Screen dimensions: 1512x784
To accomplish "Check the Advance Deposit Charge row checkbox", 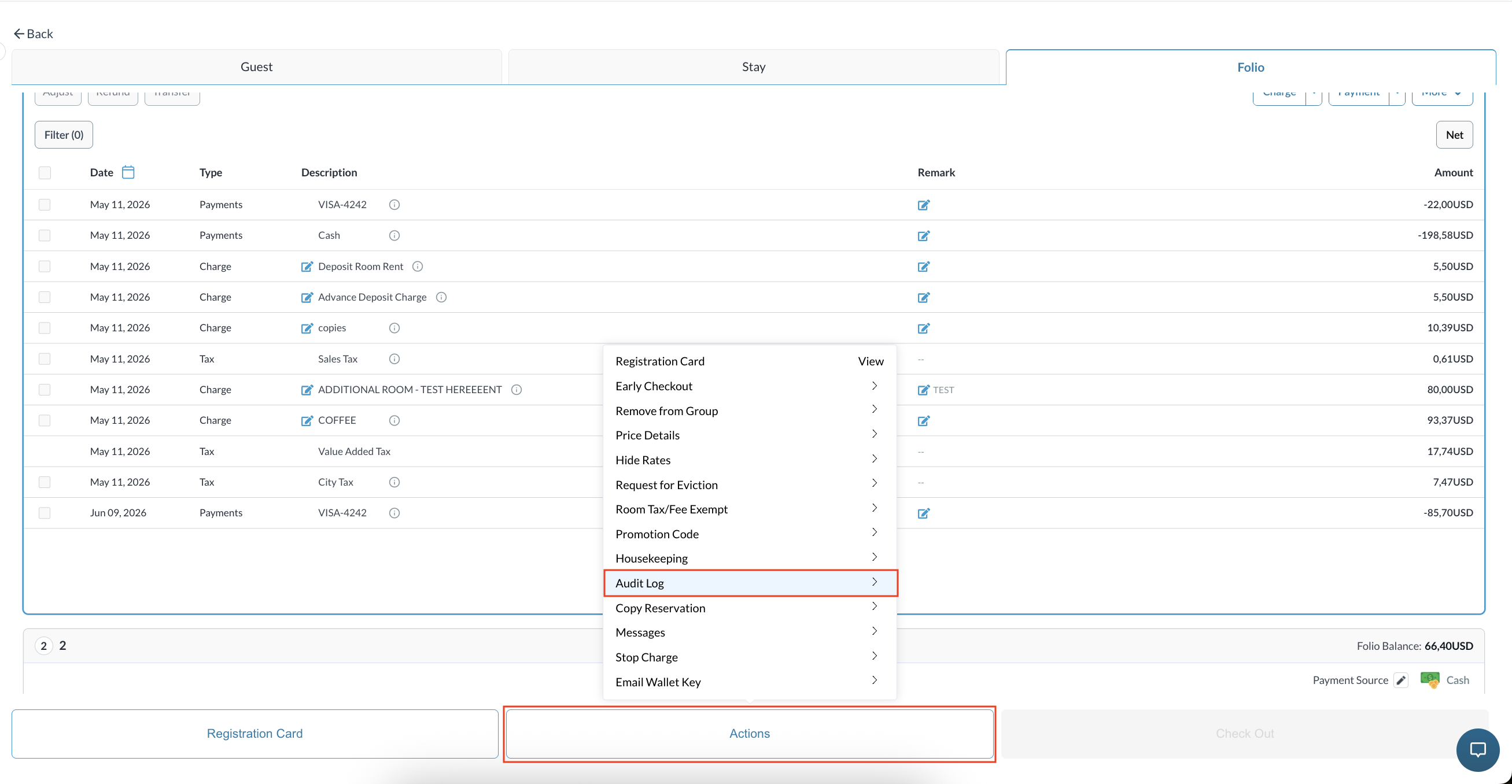I will [x=45, y=297].
